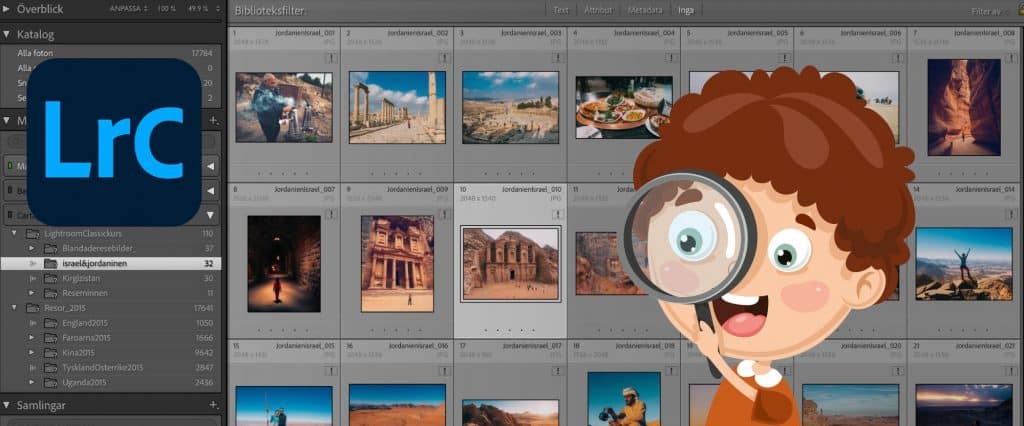Collapse the Resor_2015 folder triangle

14,308
